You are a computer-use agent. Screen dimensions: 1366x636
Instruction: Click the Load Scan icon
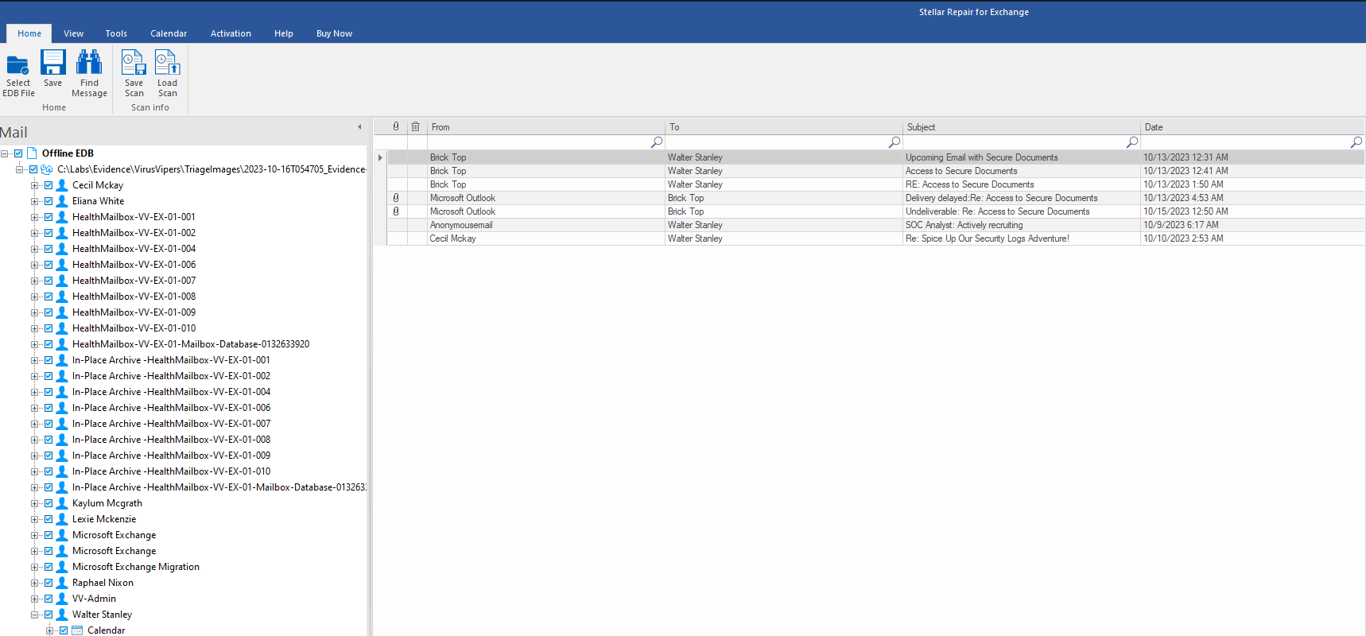coord(167,62)
